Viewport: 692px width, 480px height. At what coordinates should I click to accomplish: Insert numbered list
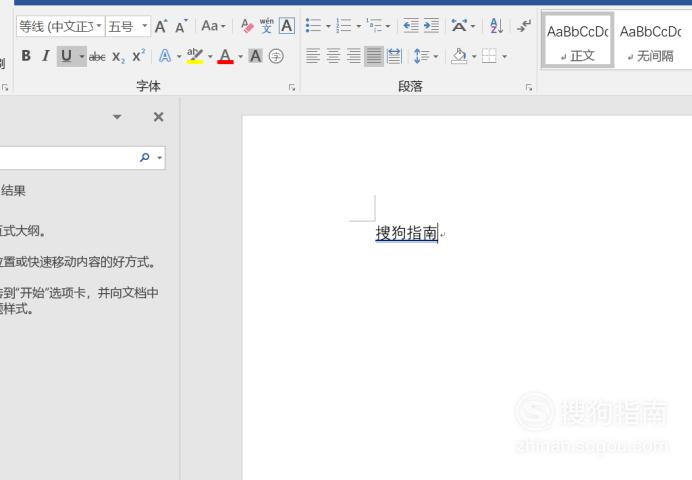344,26
